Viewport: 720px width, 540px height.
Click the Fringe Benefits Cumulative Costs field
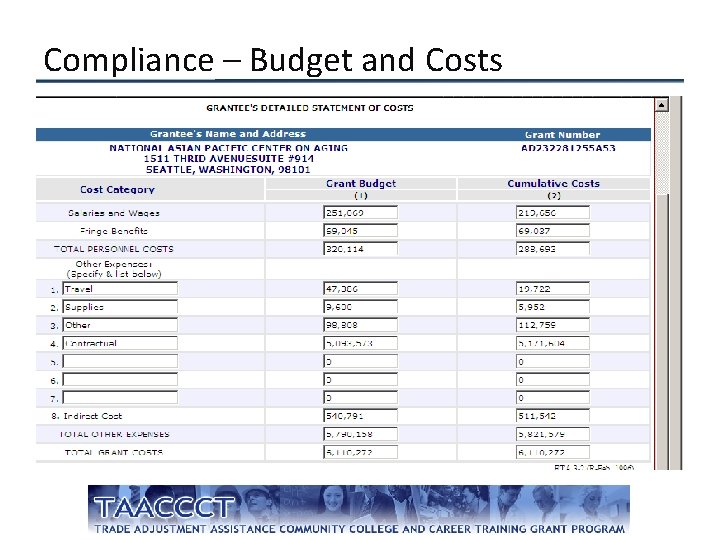tap(553, 231)
